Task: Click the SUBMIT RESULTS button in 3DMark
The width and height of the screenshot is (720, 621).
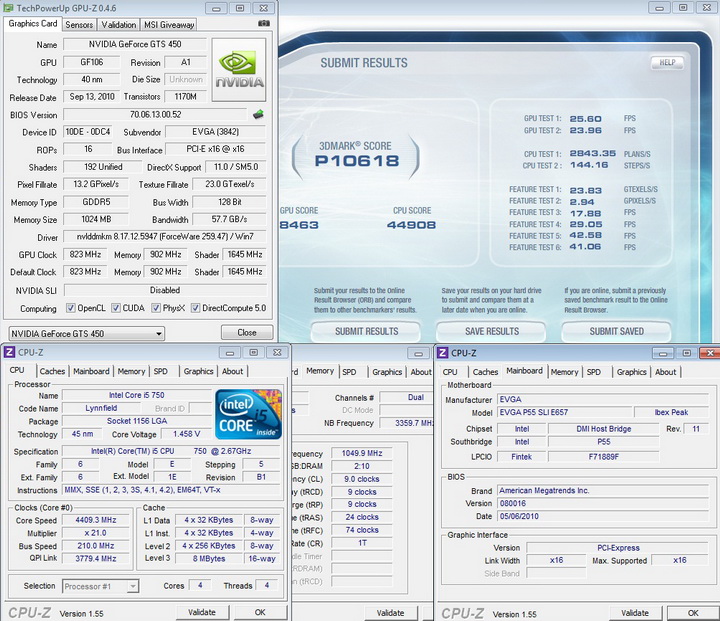Action: point(366,331)
